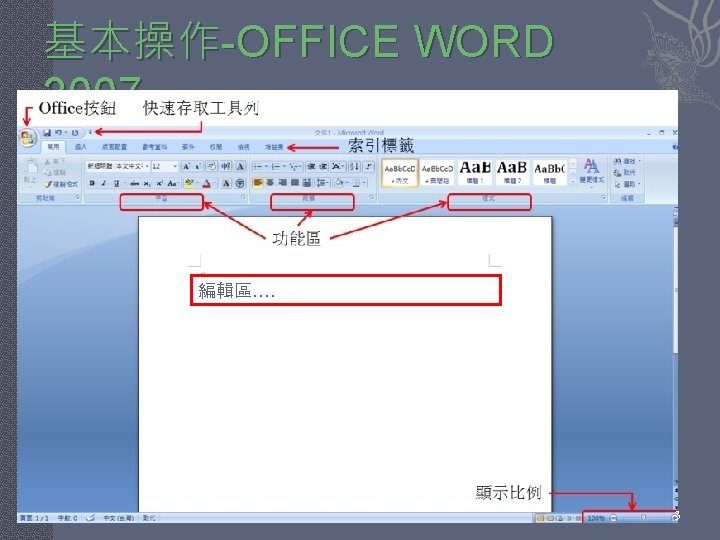Click the Change Case (Aa) icon
The height and width of the screenshot is (540, 720).
coord(172,183)
